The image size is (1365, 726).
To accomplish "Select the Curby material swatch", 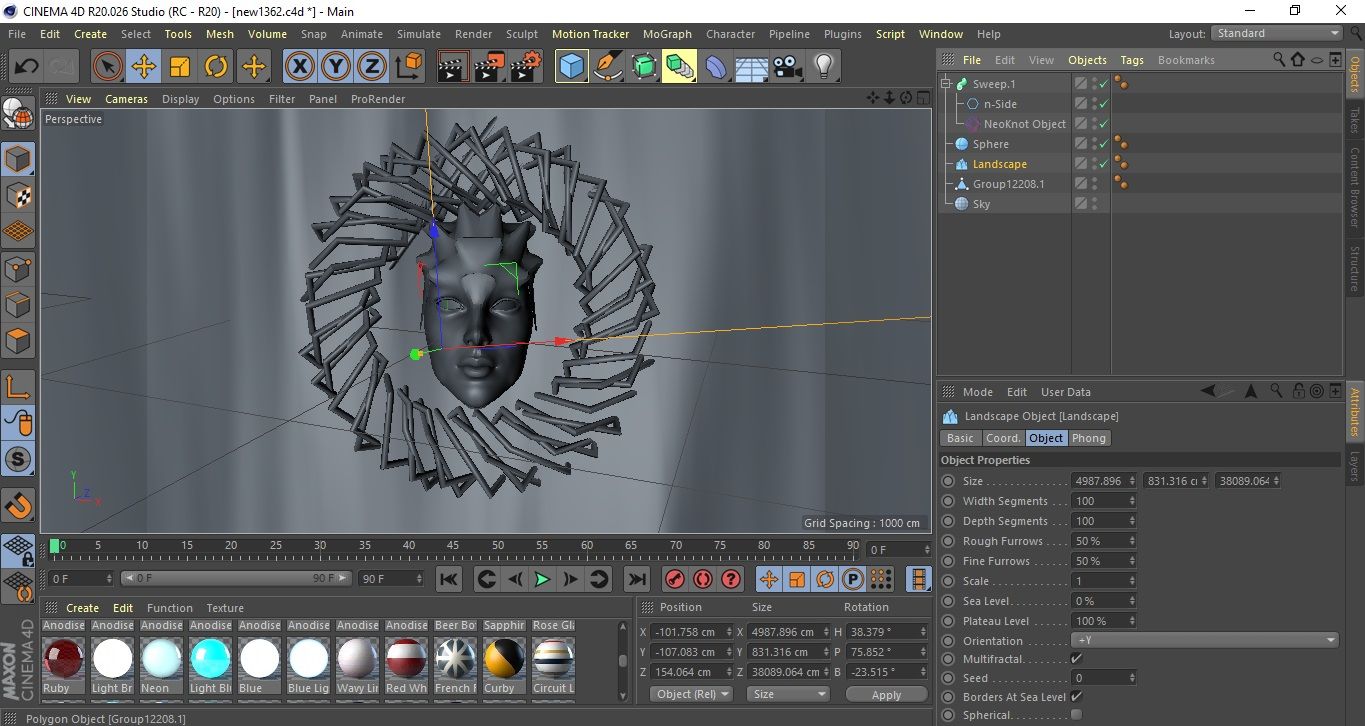I will 505,659.
